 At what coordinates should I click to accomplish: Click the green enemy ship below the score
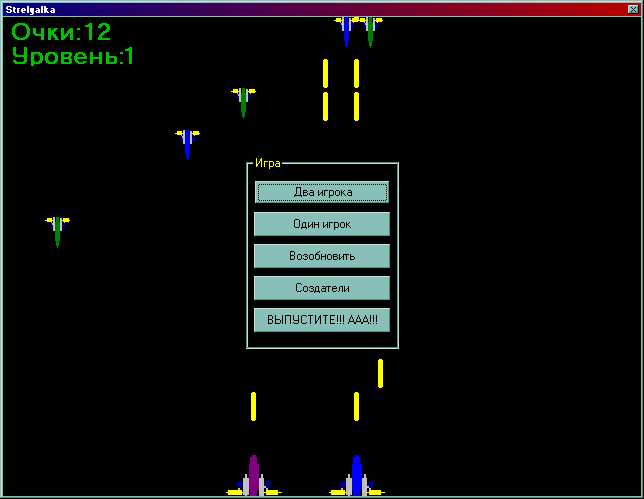coord(243,103)
